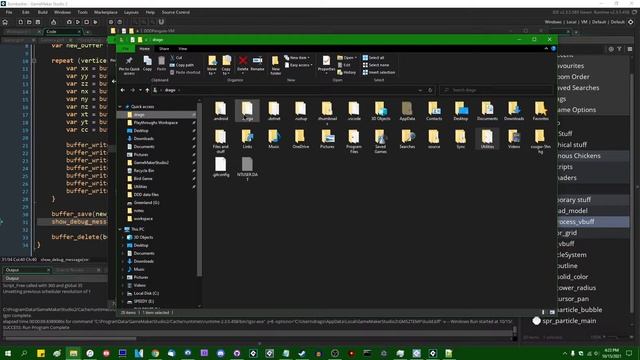Select the Saved Games folder

(380, 141)
